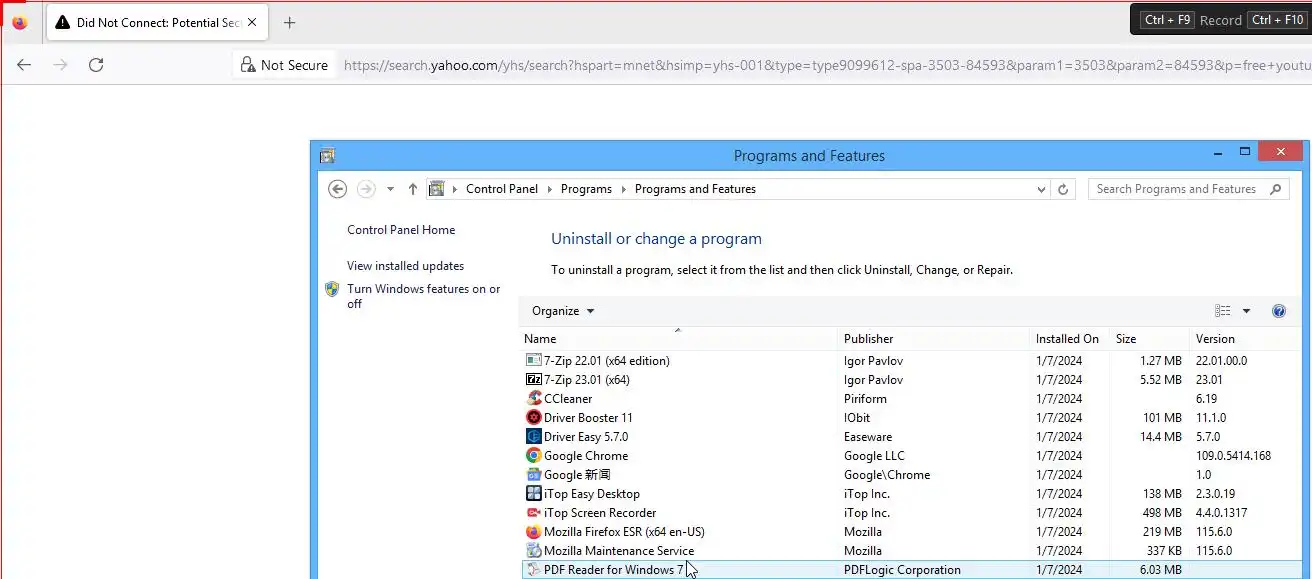Sort by the Size column header
This screenshot has height=579, width=1312.
pos(1149,339)
